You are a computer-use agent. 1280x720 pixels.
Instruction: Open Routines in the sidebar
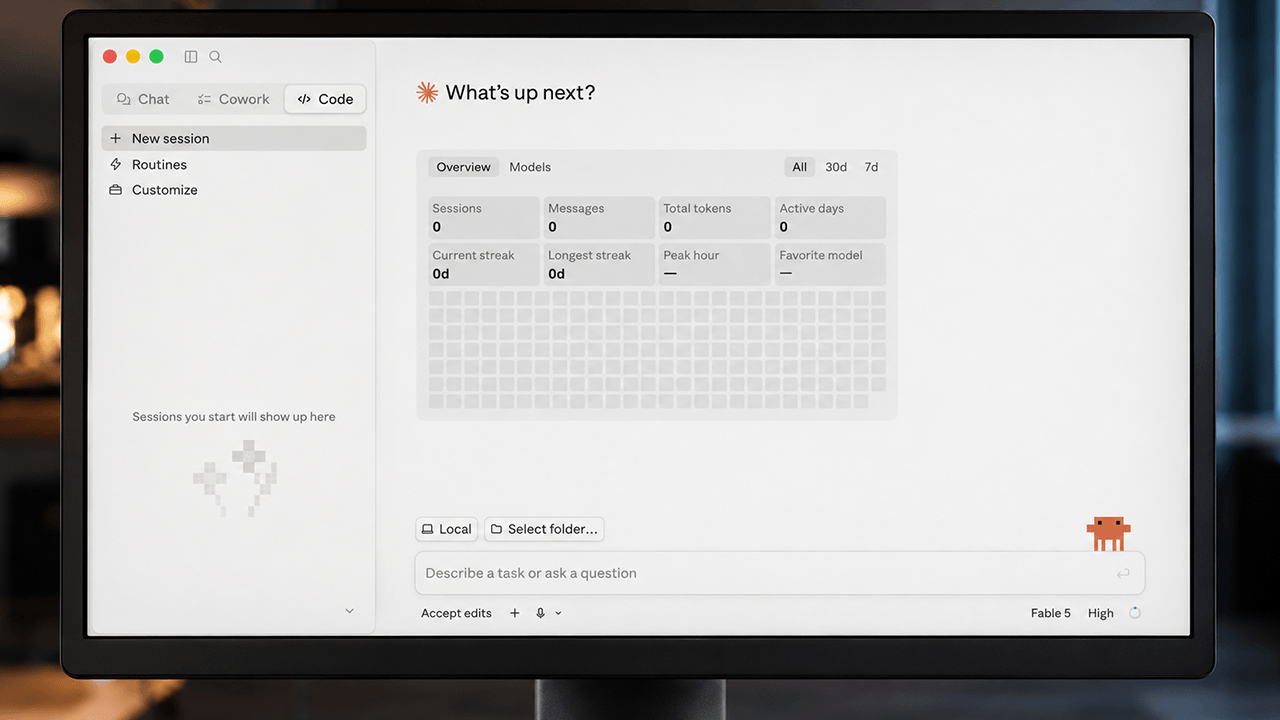(234, 164)
